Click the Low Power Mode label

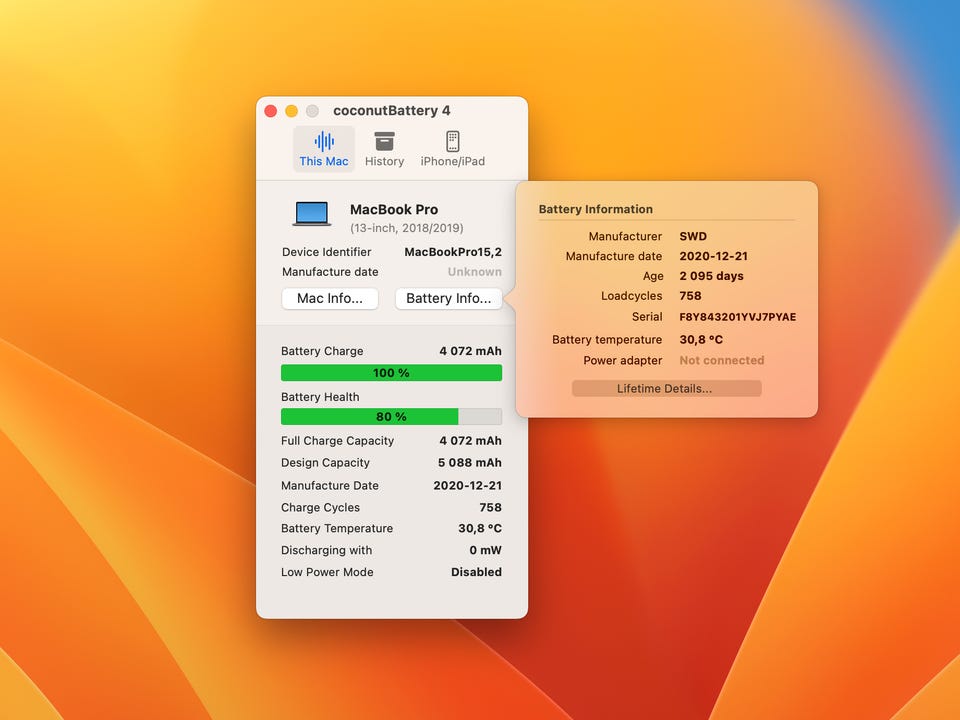pyautogui.click(x=327, y=572)
